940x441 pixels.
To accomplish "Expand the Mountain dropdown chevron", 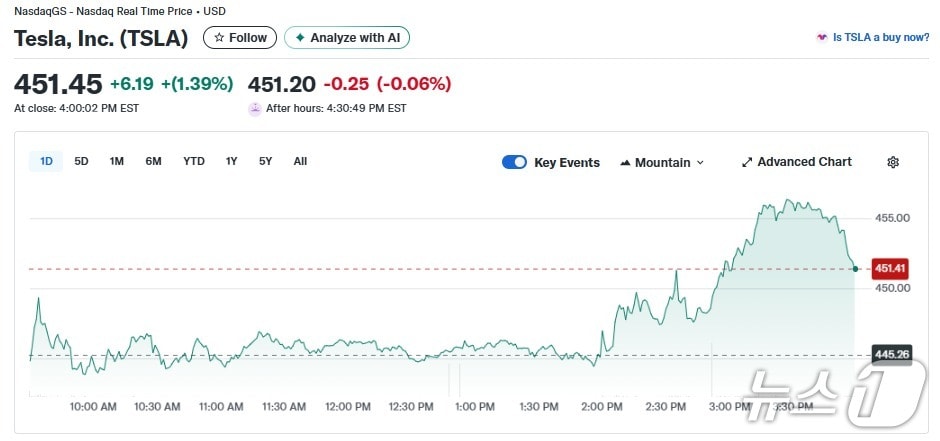I will pyautogui.click(x=700, y=163).
